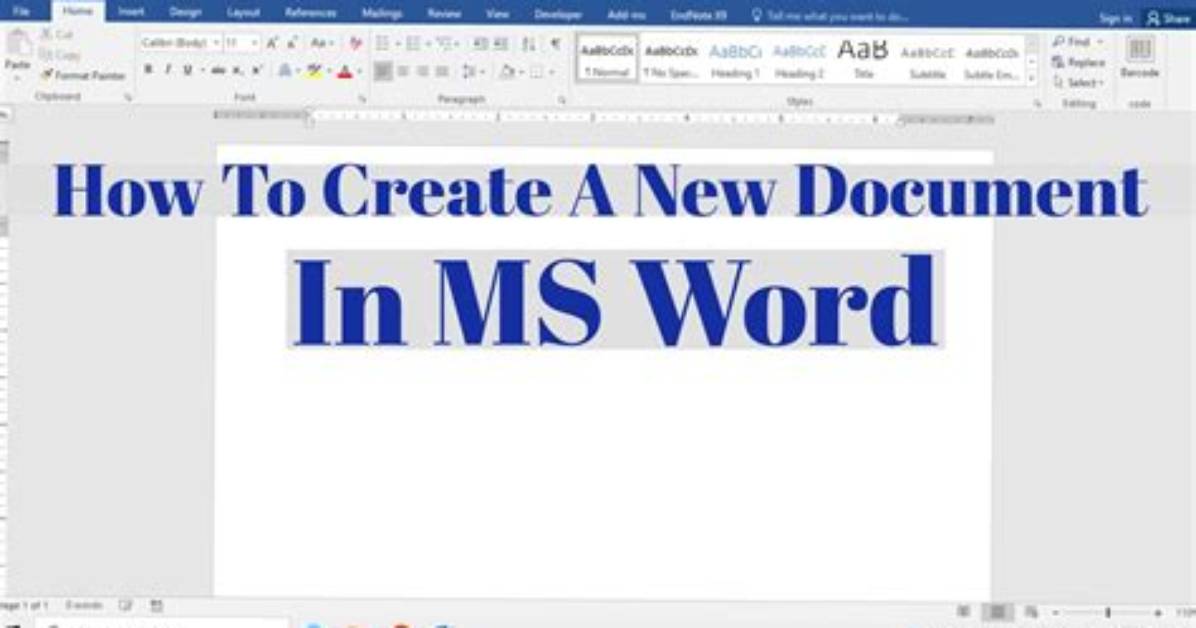Increase font size with grow font icon
Image resolution: width=1196 pixels, height=628 pixels.
coord(272,43)
